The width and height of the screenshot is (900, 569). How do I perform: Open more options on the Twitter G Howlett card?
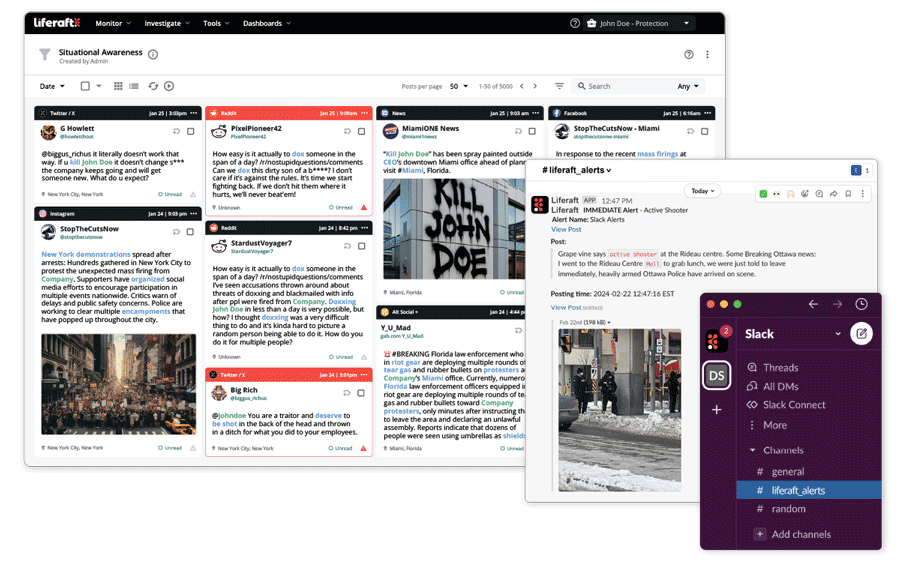point(193,113)
